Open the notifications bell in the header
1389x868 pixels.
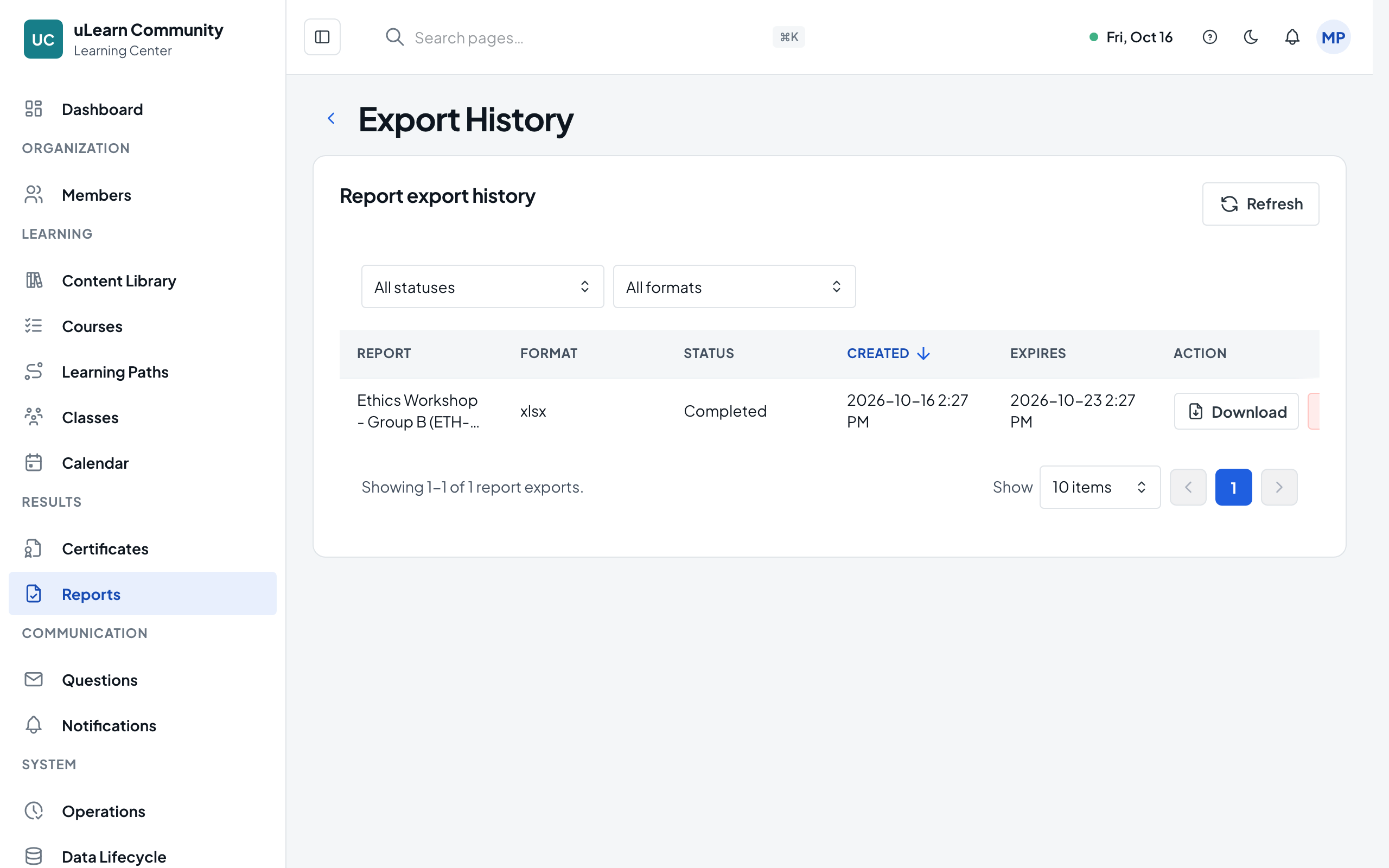[x=1291, y=37]
